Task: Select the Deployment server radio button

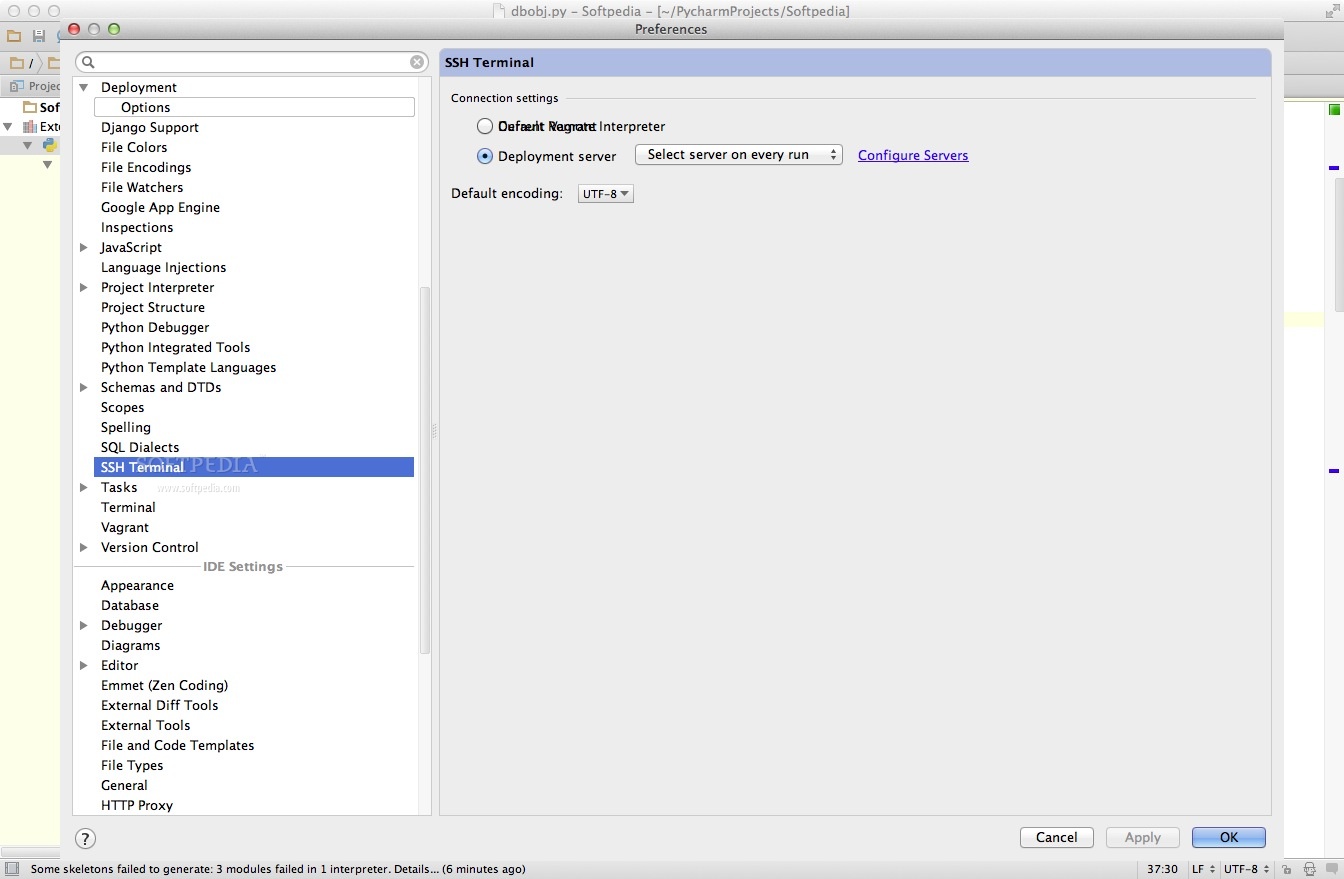Action: pos(485,156)
